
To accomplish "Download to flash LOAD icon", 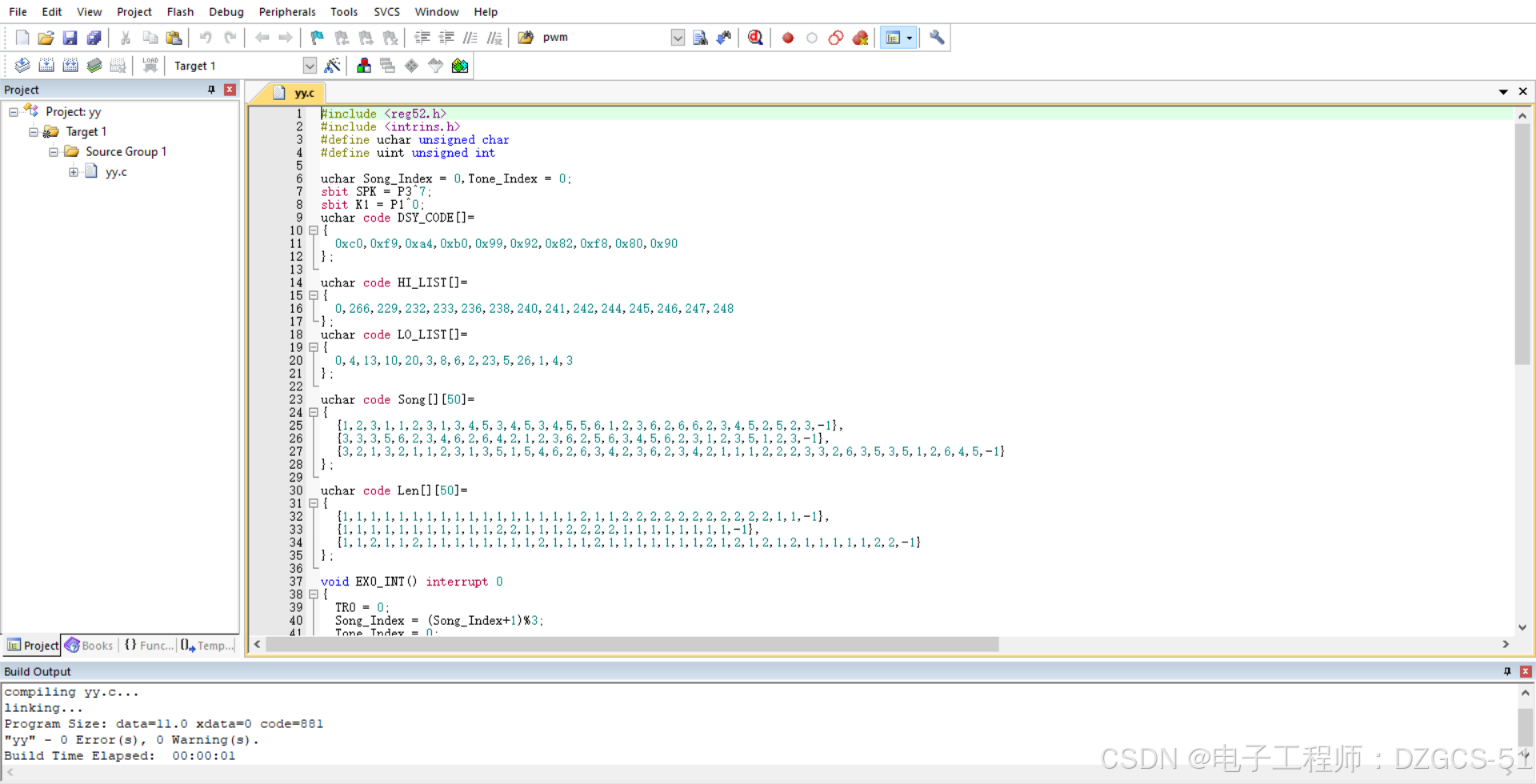I will [x=150, y=66].
